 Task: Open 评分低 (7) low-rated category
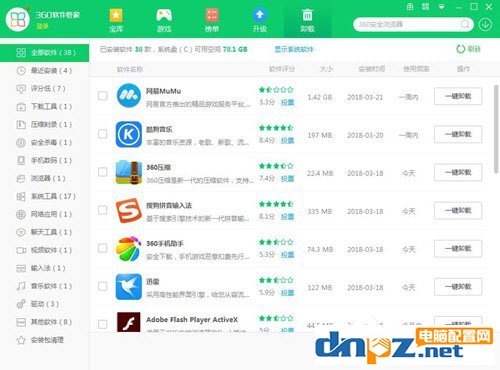tap(45, 89)
